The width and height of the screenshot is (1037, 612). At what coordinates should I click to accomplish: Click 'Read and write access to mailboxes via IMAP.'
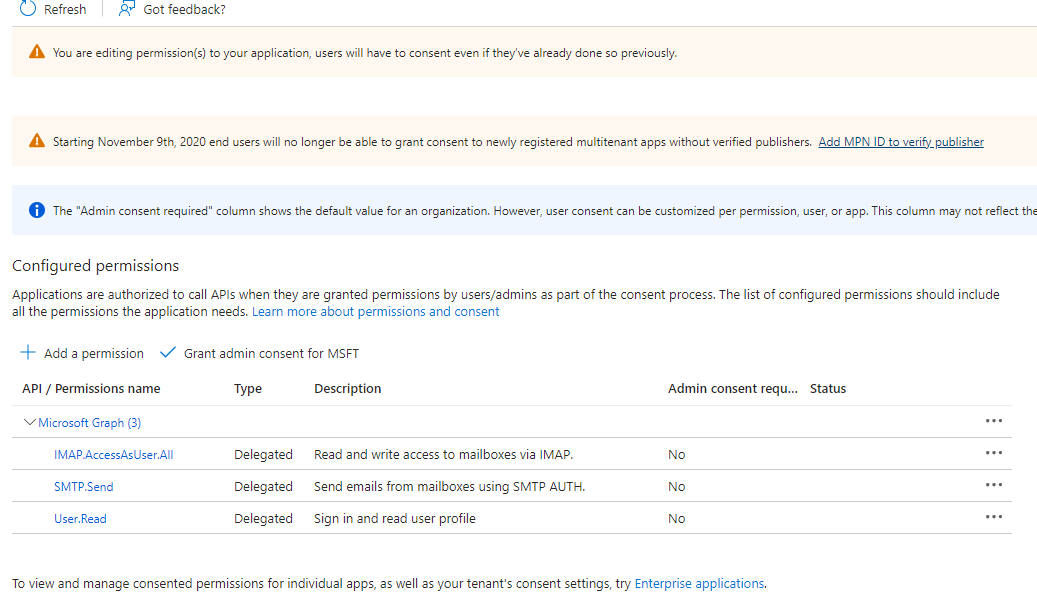(x=443, y=455)
